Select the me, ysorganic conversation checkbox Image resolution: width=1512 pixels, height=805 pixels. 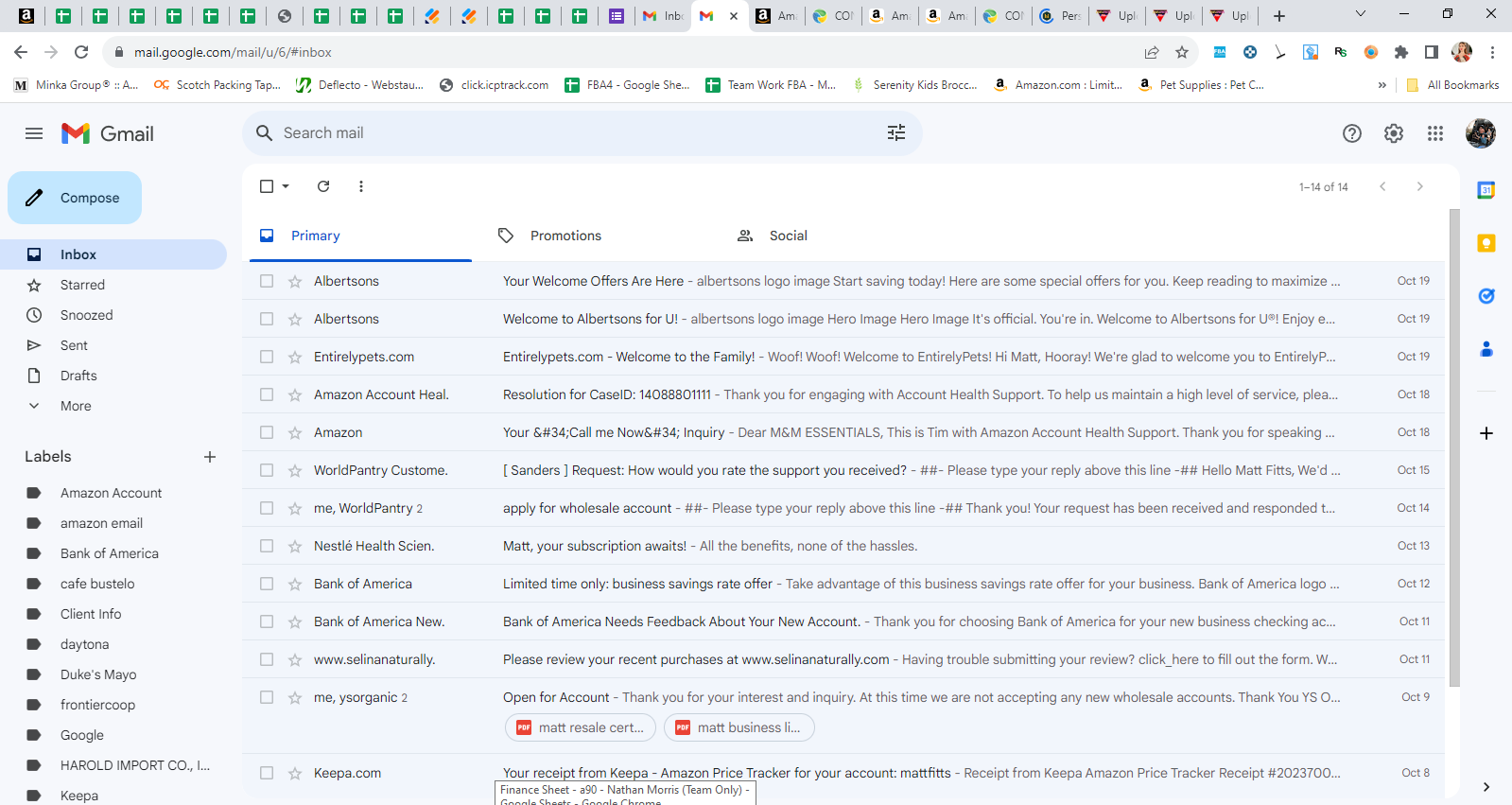click(x=267, y=697)
